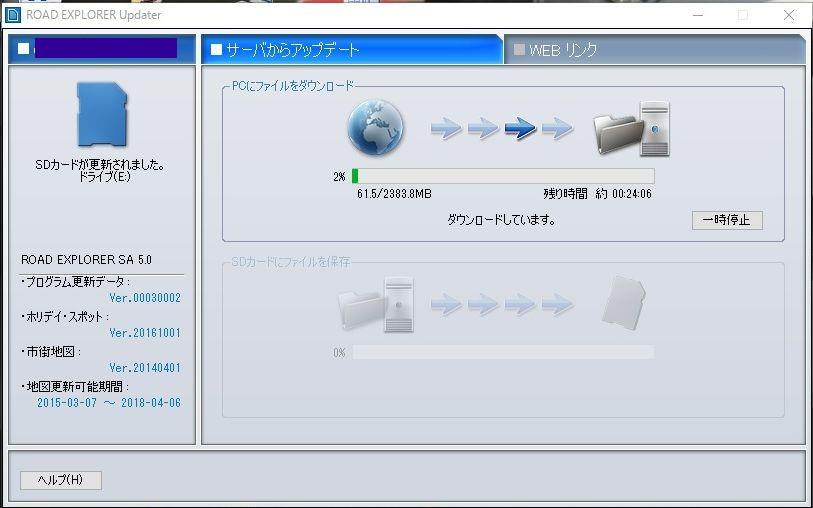The height and width of the screenshot is (508, 813).
Task: Click the globe server icon
Action: (375, 127)
